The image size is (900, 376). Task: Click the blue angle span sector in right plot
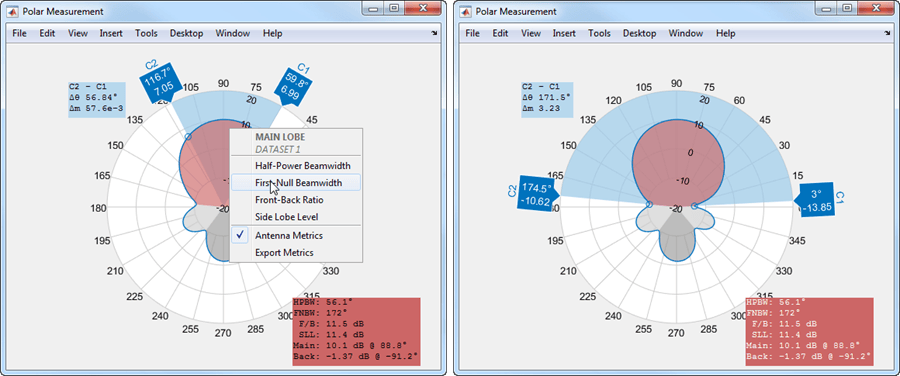(x=677, y=106)
